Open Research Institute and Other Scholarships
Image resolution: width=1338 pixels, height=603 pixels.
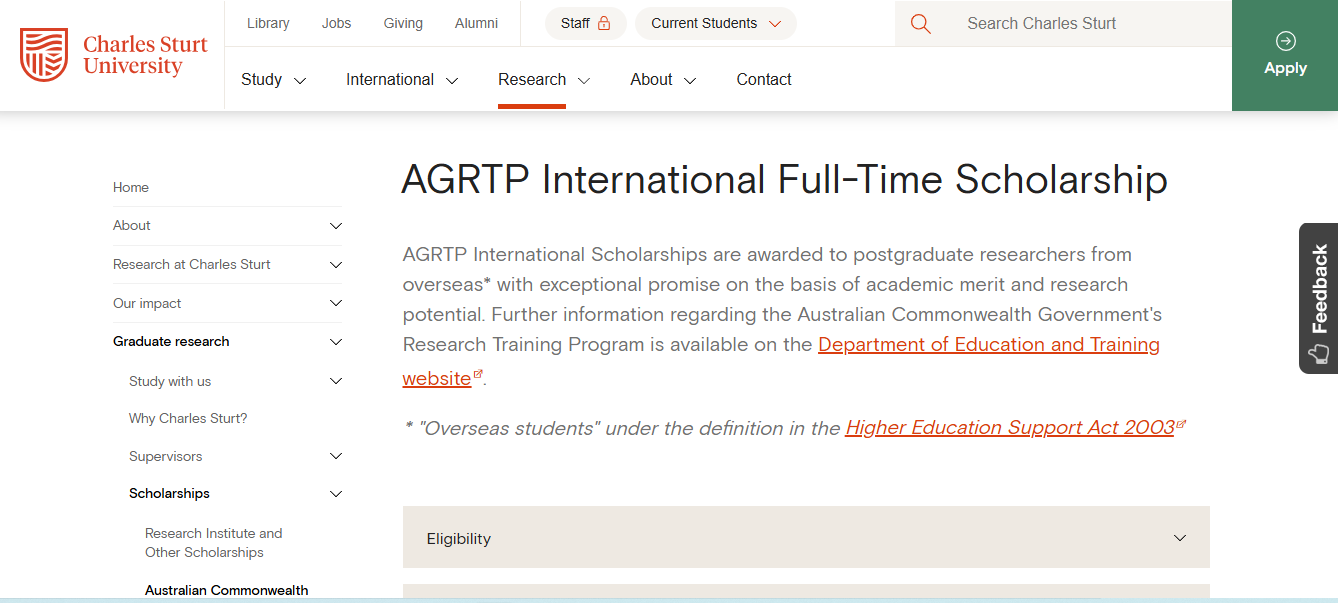pyautogui.click(x=214, y=542)
